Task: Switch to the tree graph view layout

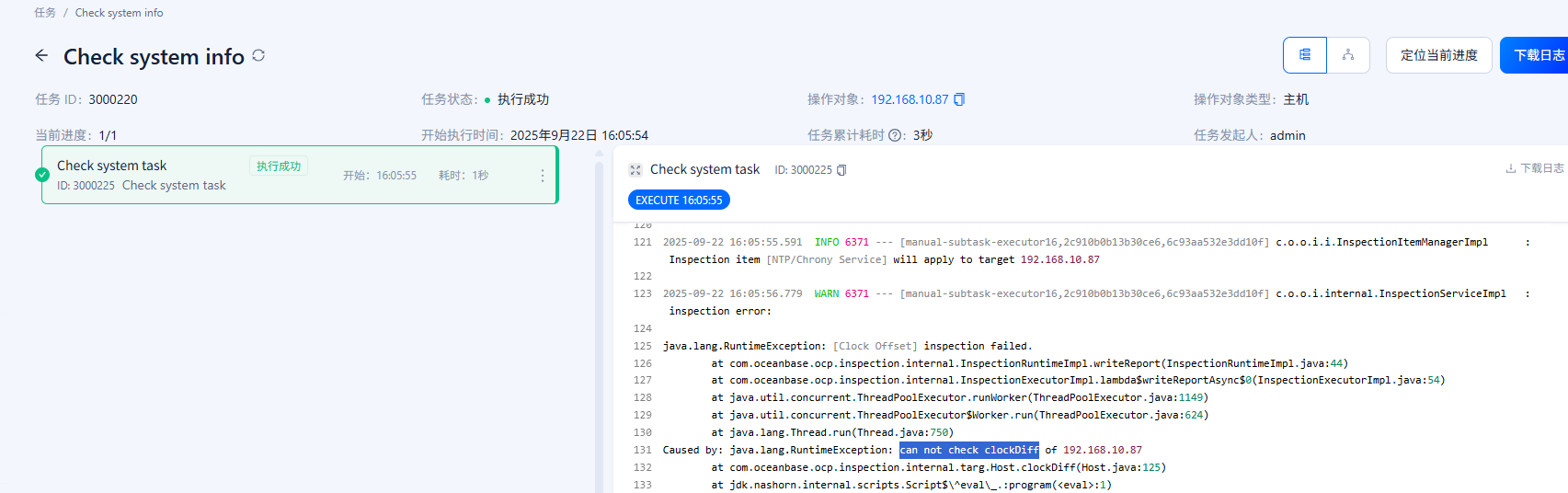Action: (x=1347, y=55)
